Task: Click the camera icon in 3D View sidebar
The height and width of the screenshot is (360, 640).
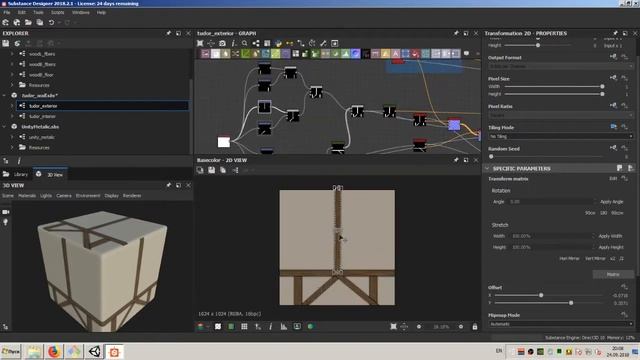Action: click(6, 212)
